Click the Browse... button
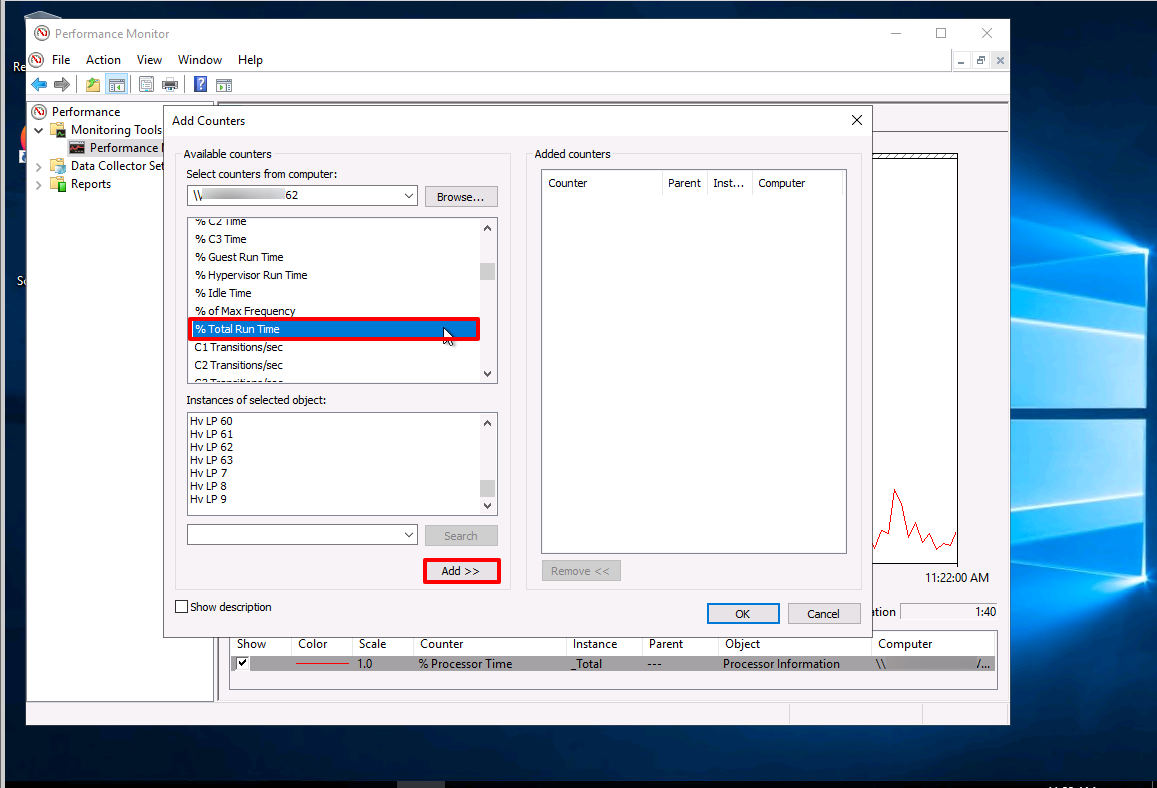This screenshot has height=788, width=1157. point(460,196)
